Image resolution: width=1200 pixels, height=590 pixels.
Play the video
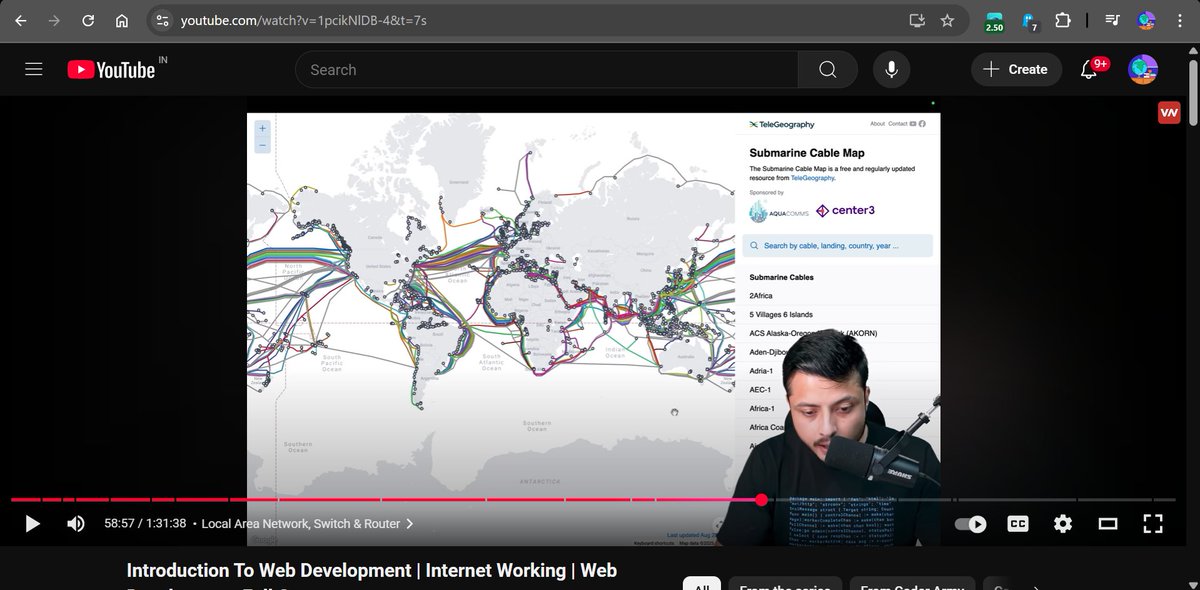(32, 523)
